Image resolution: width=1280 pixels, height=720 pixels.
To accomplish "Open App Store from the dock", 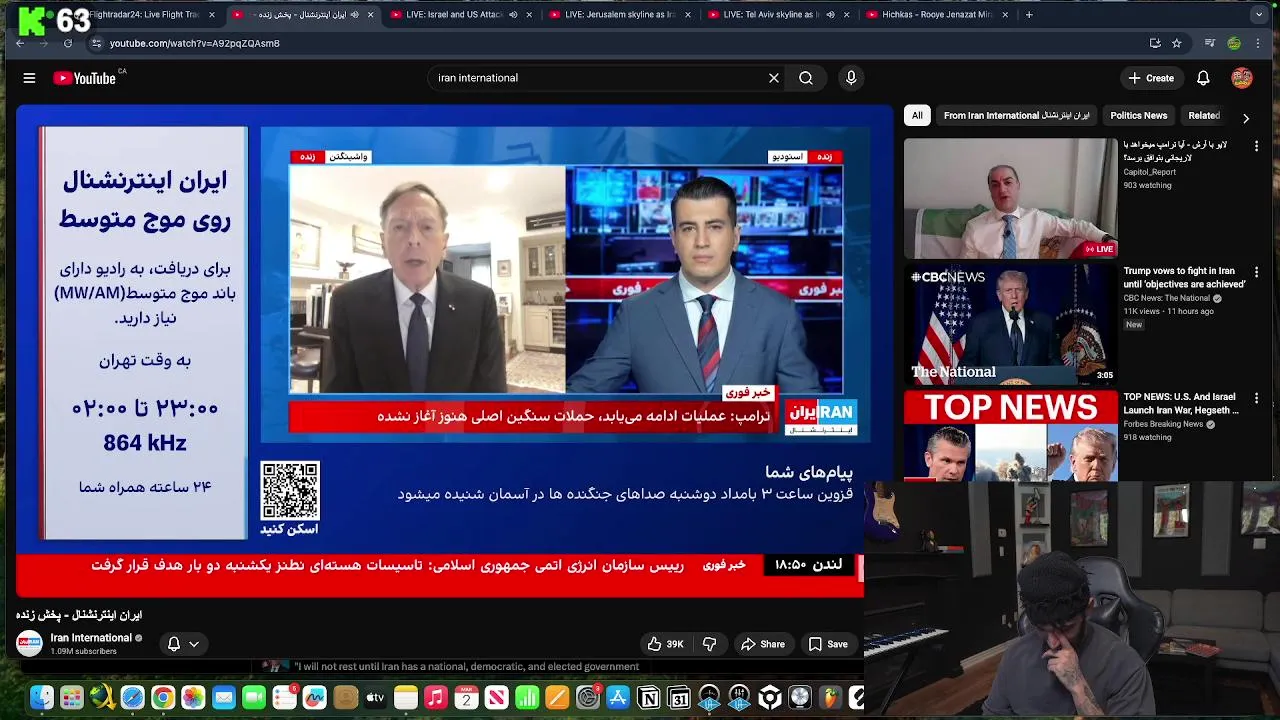I will coord(618,698).
